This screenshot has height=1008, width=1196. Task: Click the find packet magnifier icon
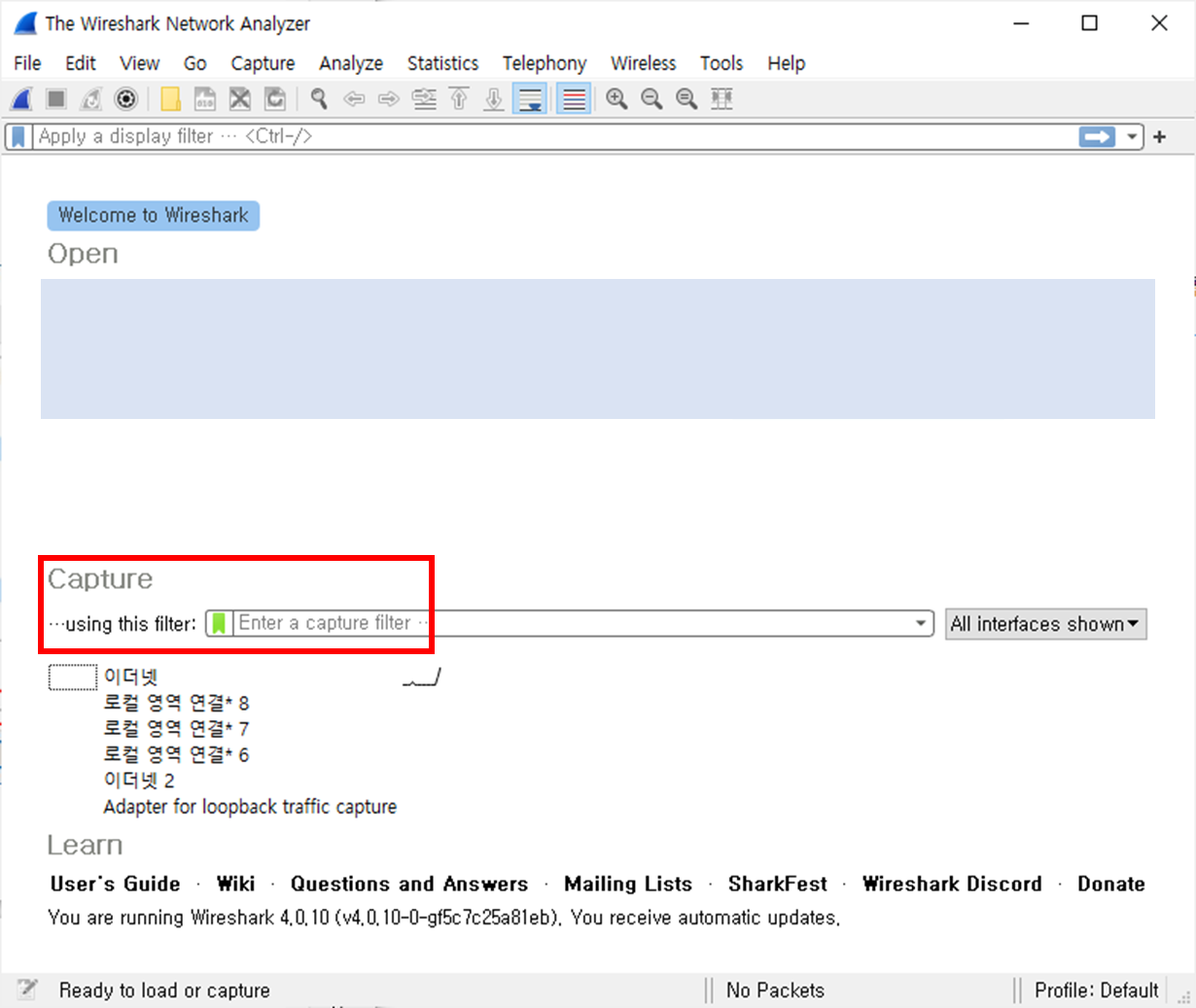coord(319,98)
